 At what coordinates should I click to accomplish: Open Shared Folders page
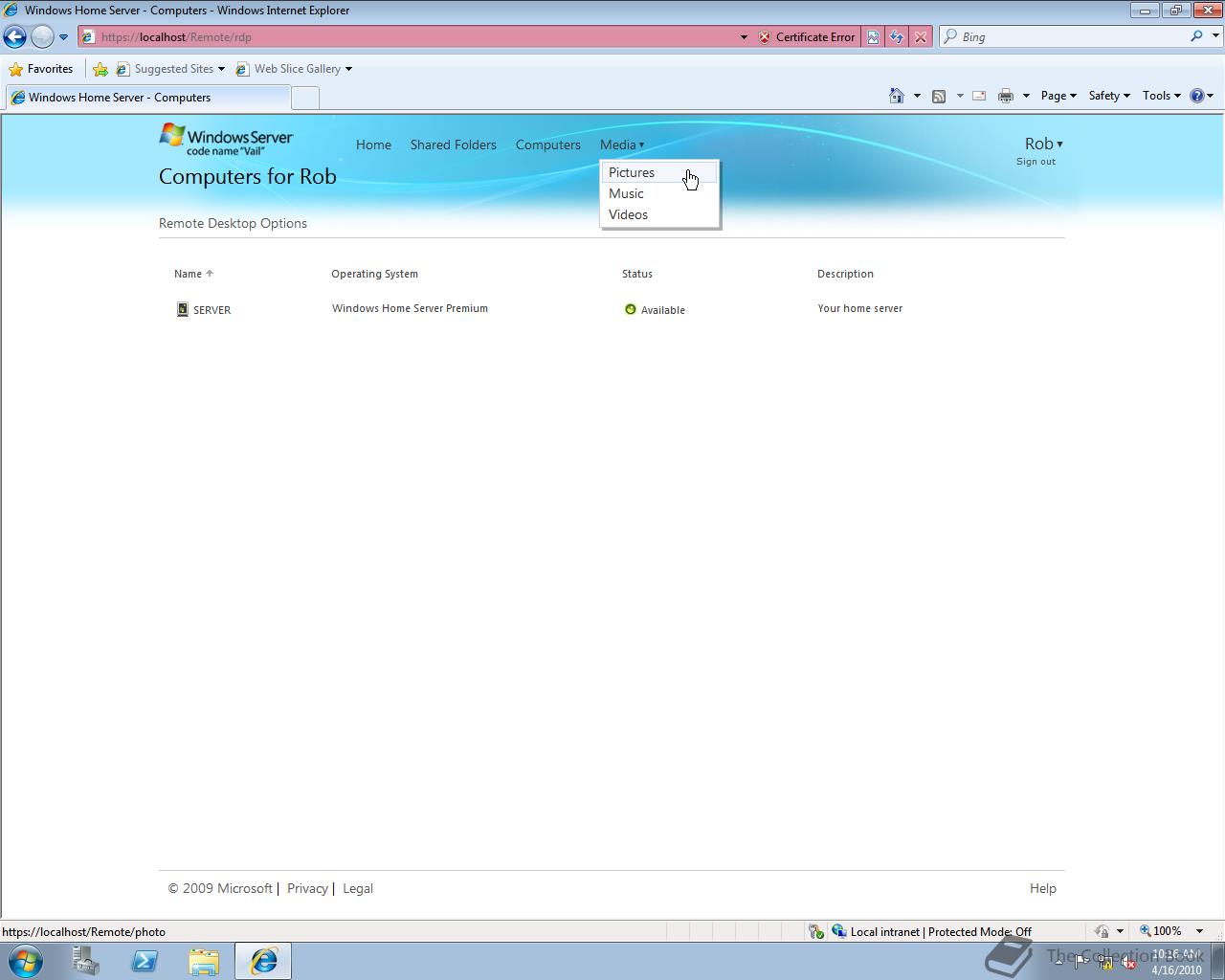click(454, 145)
